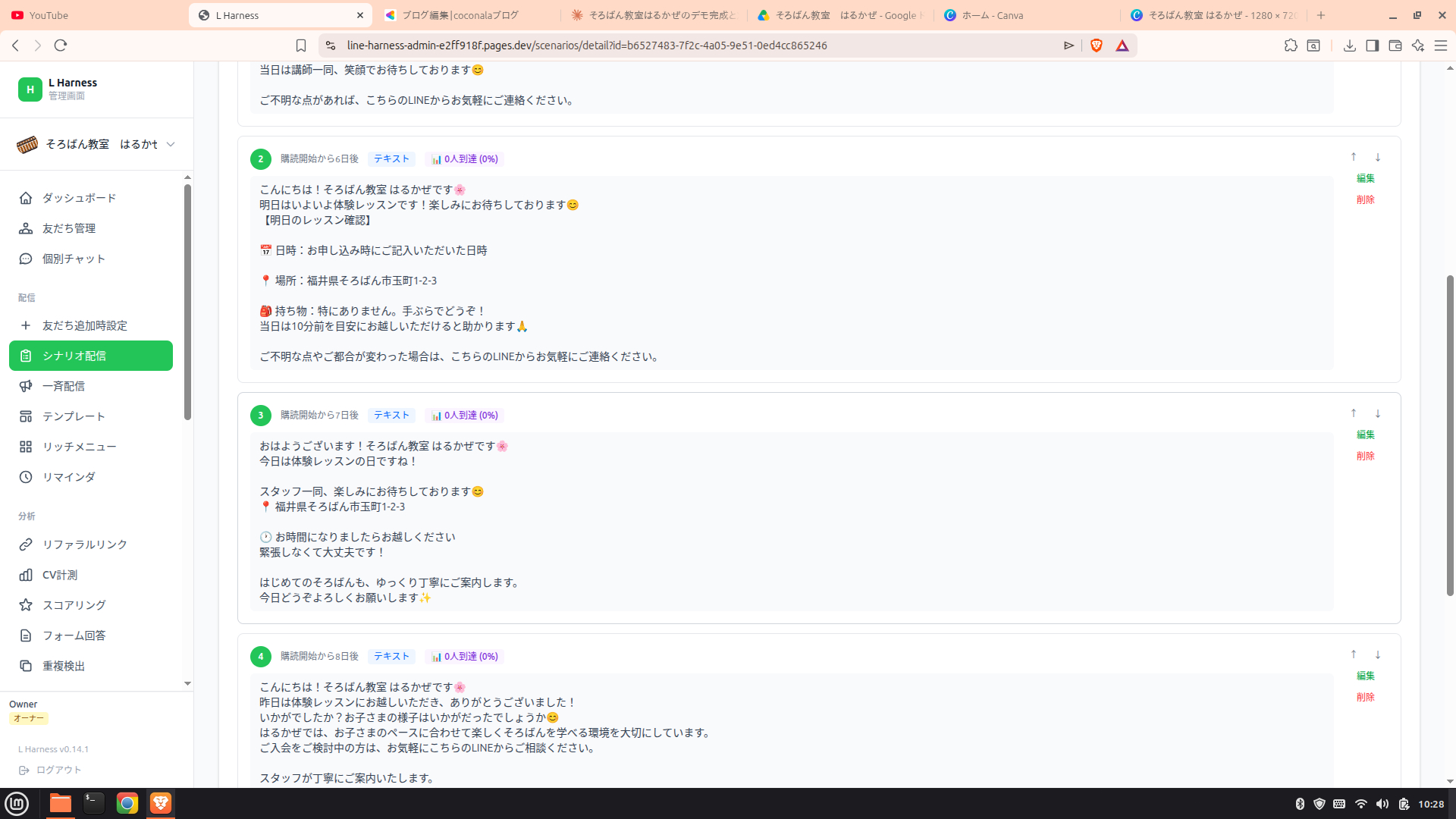The height and width of the screenshot is (819, 1456).
Task: Open the Terminal from the taskbar
Action: pyautogui.click(x=94, y=804)
